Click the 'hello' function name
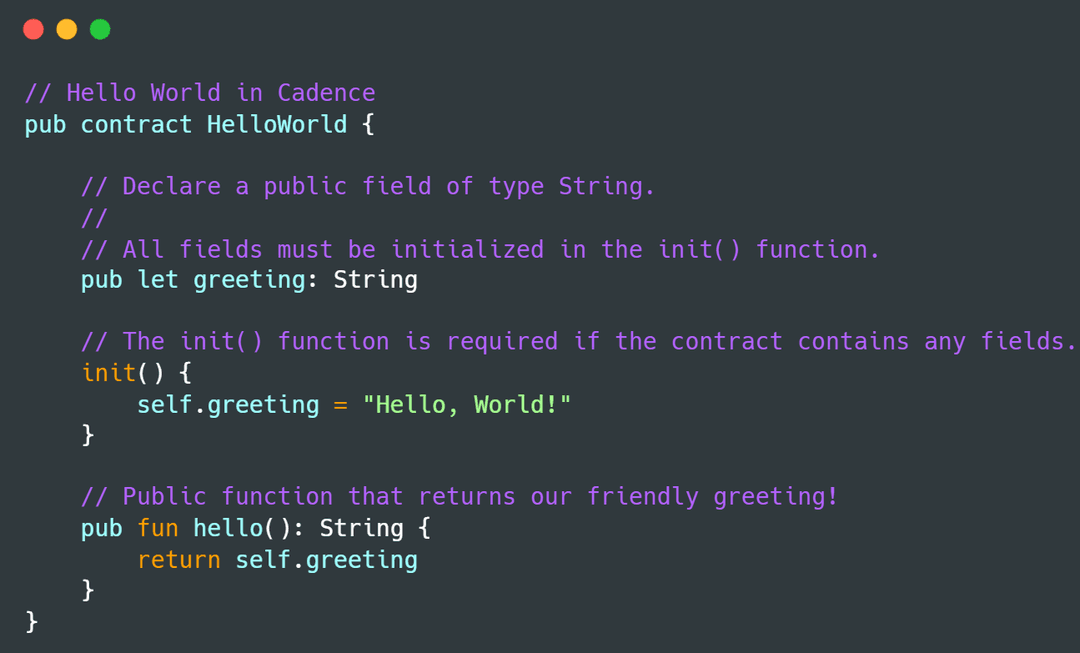Viewport: 1080px width, 653px height. click(x=228, y=528)
